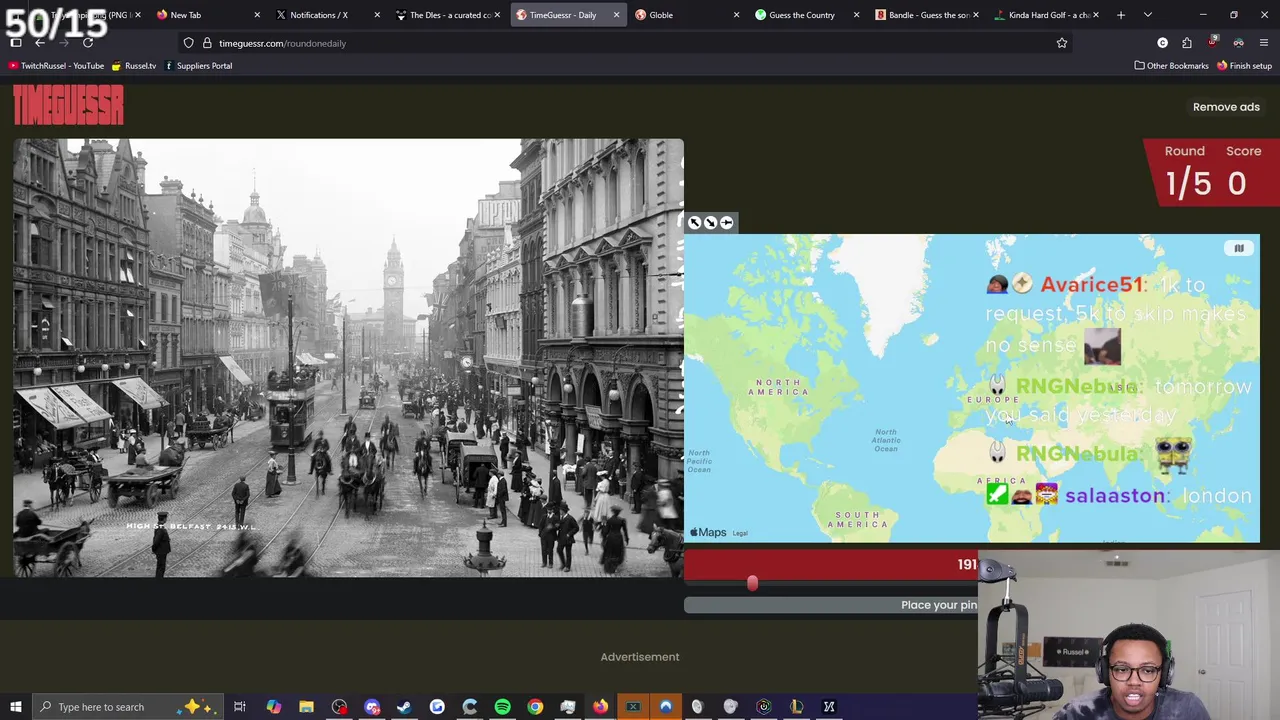
Task: Open Spotify from the taskbar
Action: 502,707
